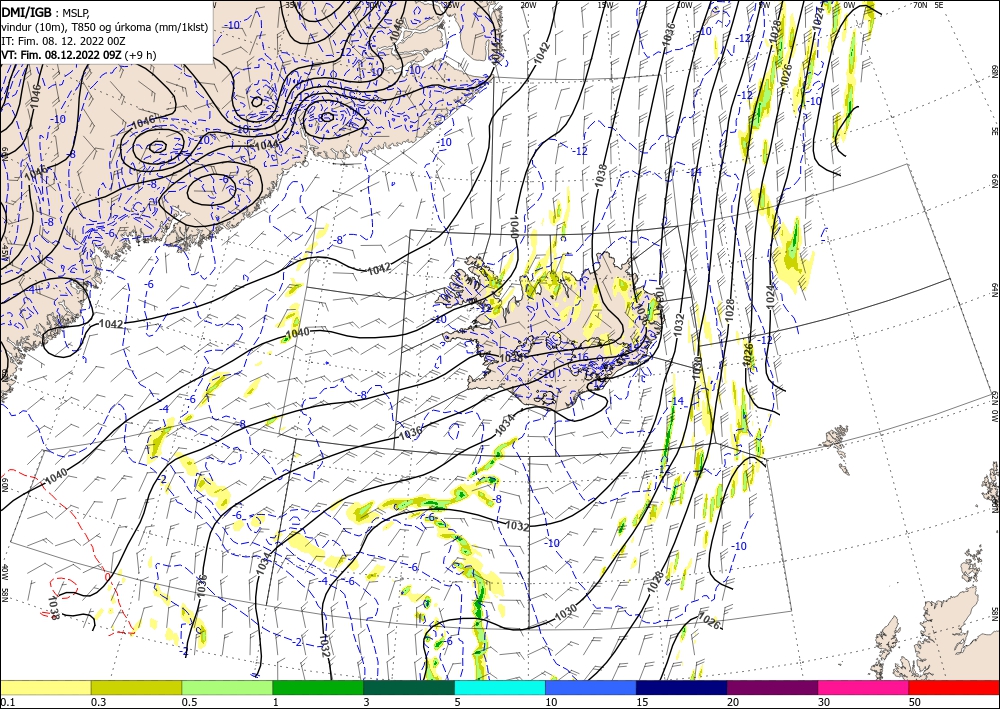Click the 'IT: Fim. 08. 12. 2022 00Z' line
Screen dimensions: 1000x709
pos(64,40)
